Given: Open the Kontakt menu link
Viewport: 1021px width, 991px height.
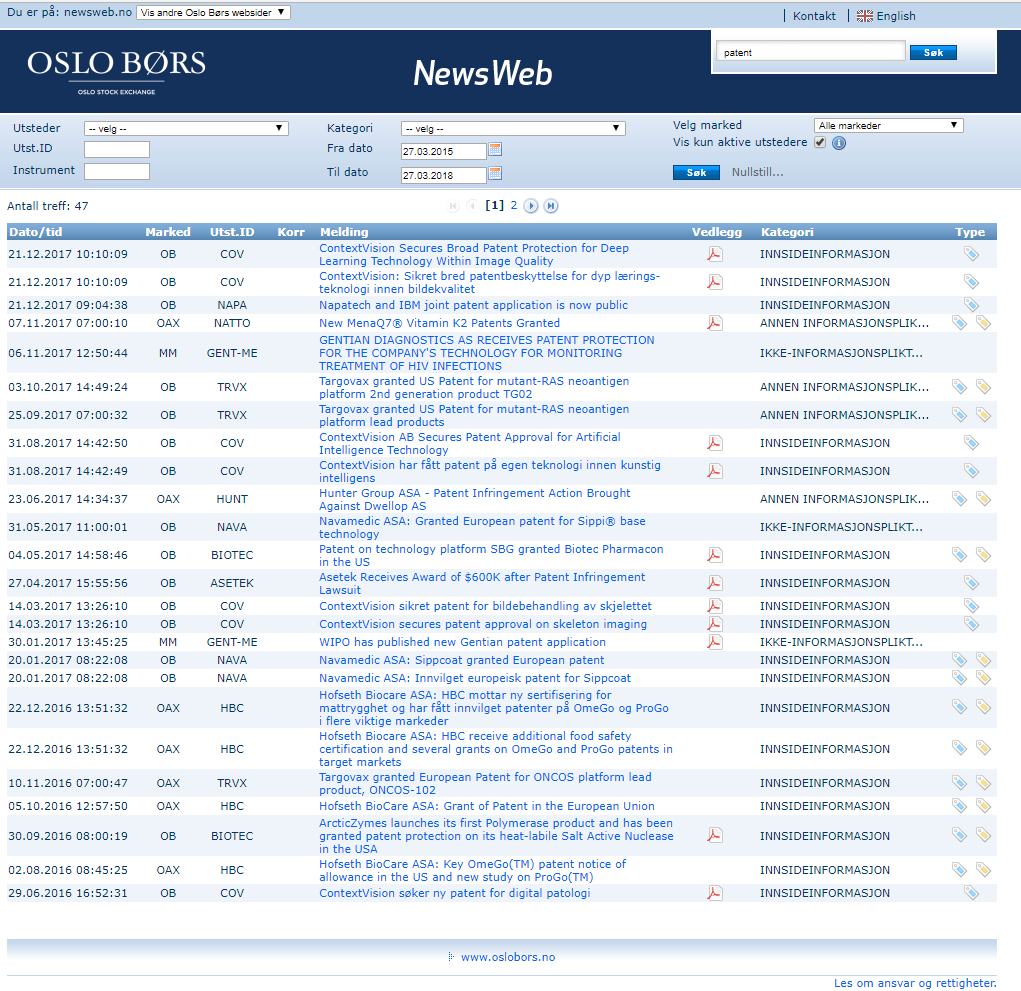Looking at the screenshot, I should (814, 16).
